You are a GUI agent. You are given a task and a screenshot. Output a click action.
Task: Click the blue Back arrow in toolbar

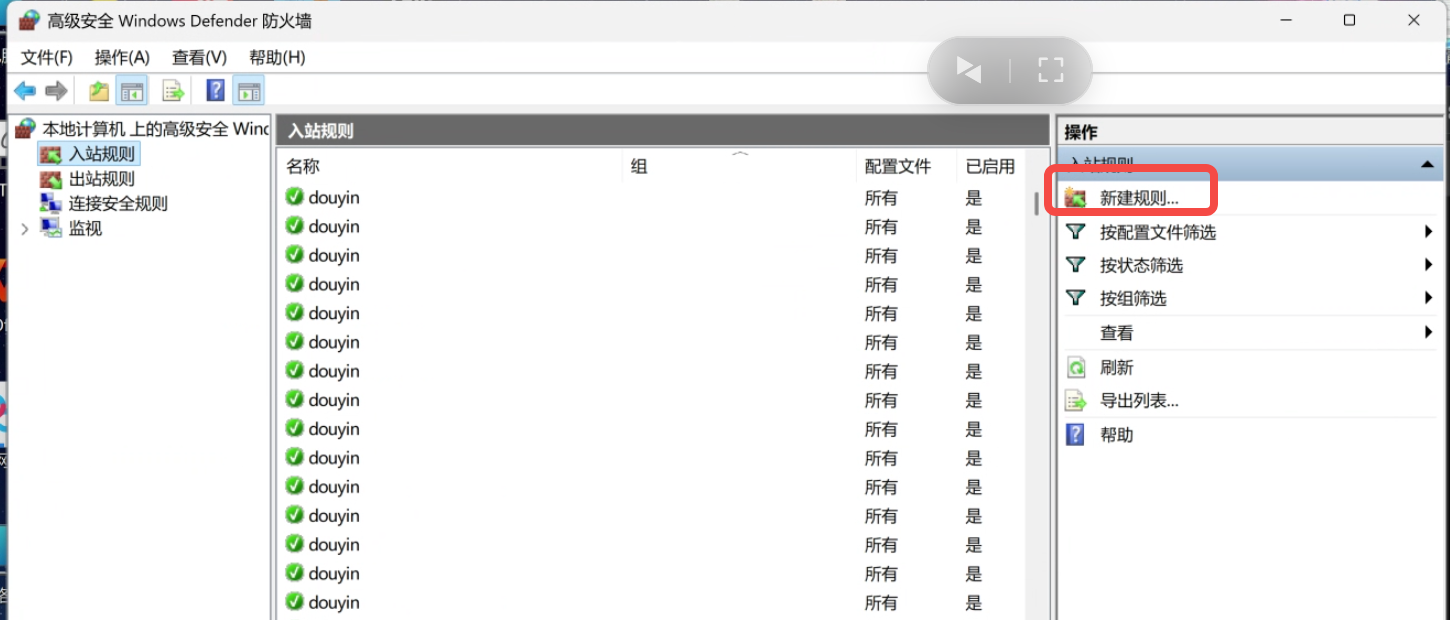point(25,92)
